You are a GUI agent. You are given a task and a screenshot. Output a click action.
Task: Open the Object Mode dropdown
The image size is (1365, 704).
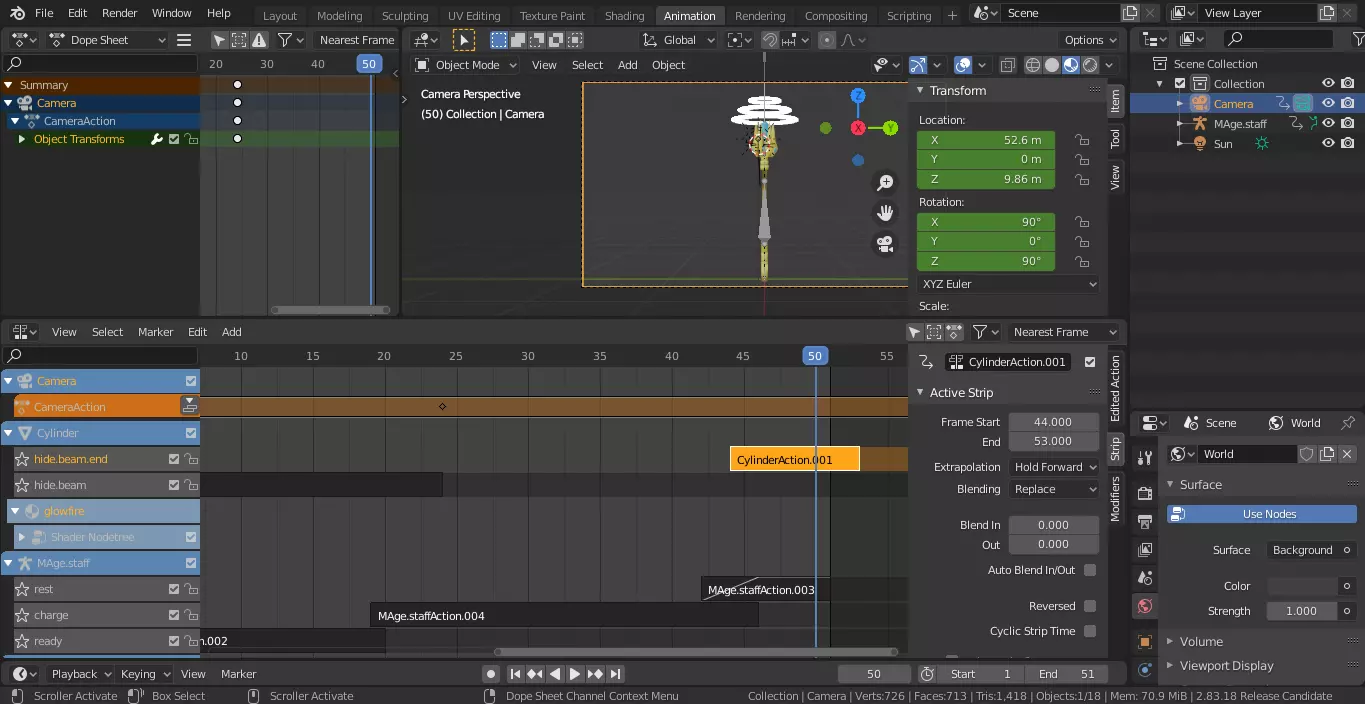coord(466,65)
